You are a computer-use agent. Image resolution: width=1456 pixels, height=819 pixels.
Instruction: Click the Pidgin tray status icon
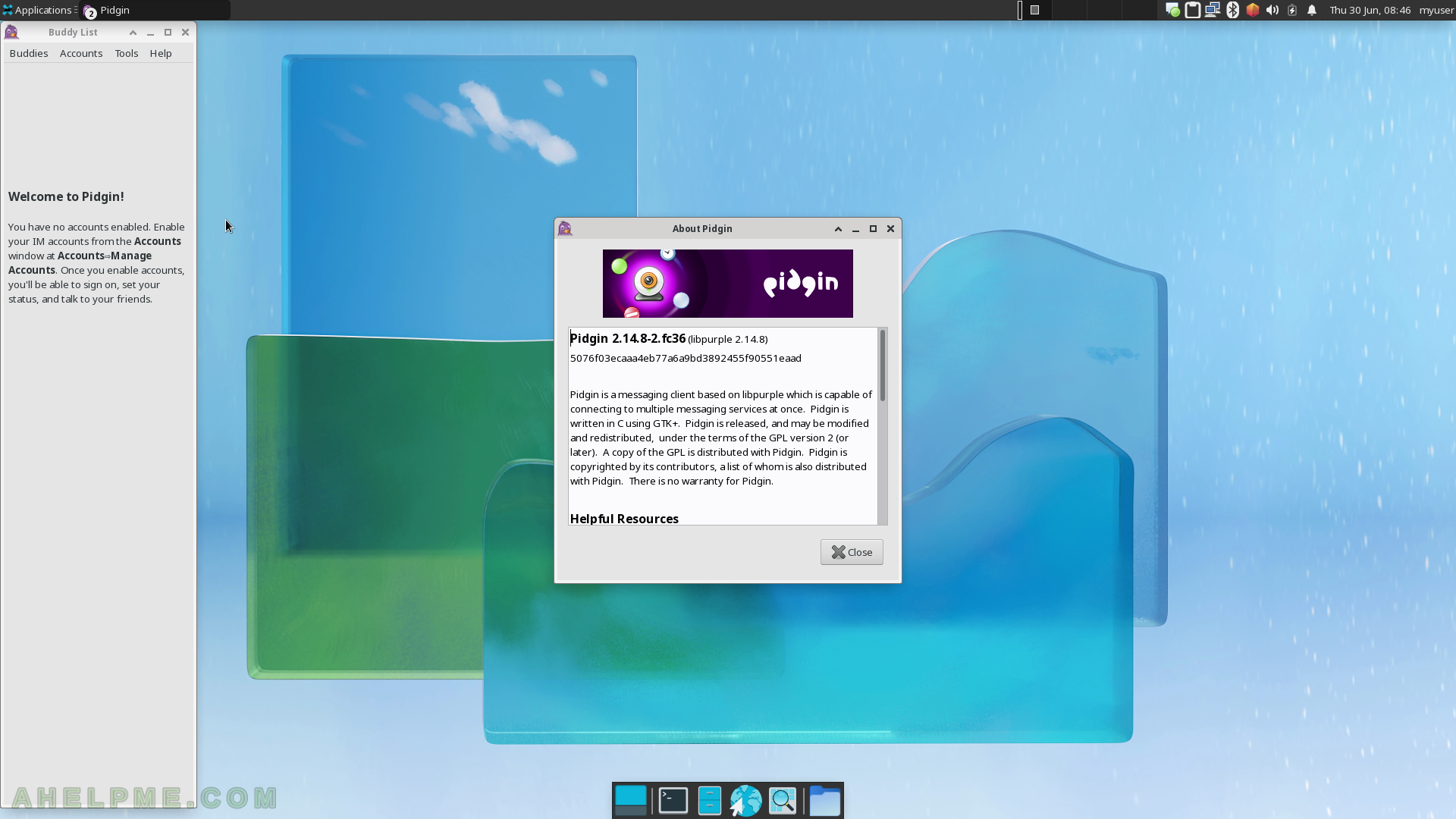[x=1172, y=10]
